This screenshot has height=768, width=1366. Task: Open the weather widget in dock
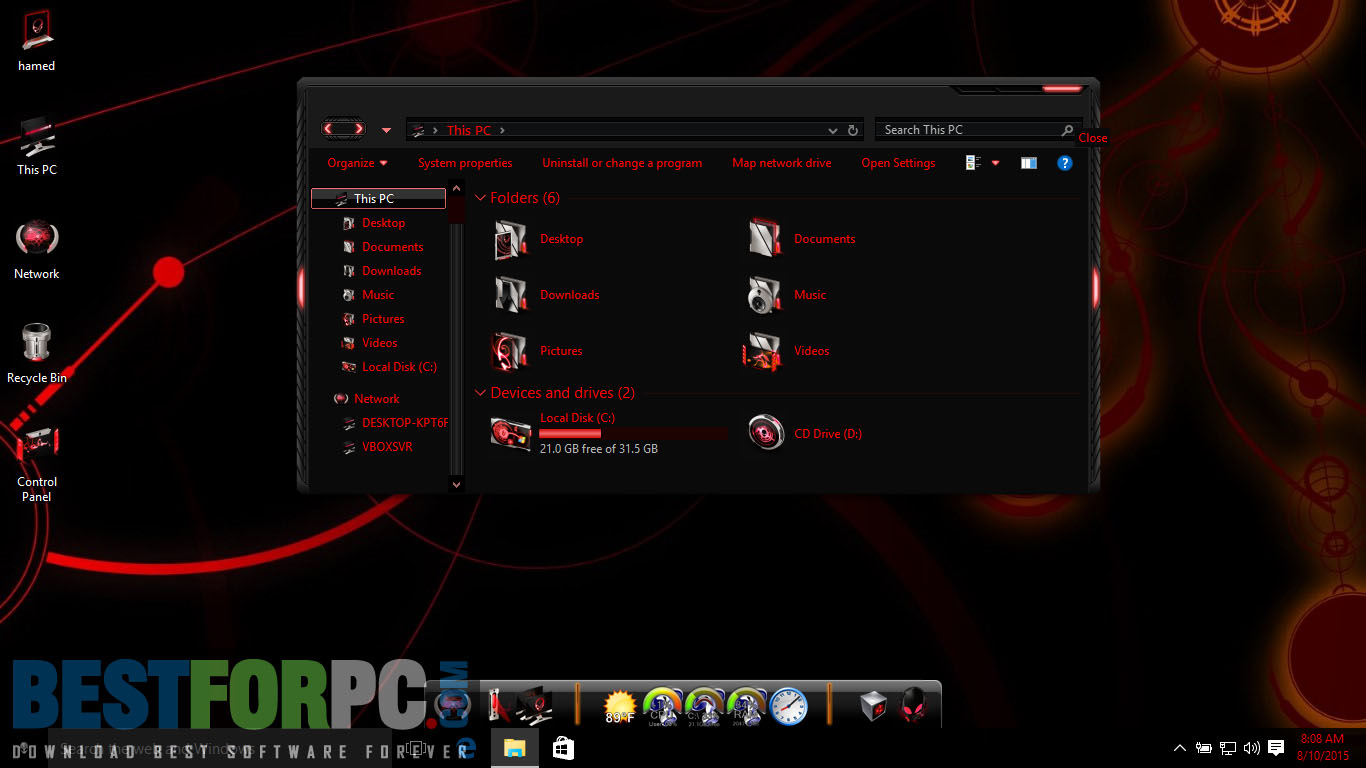(620, 706)
